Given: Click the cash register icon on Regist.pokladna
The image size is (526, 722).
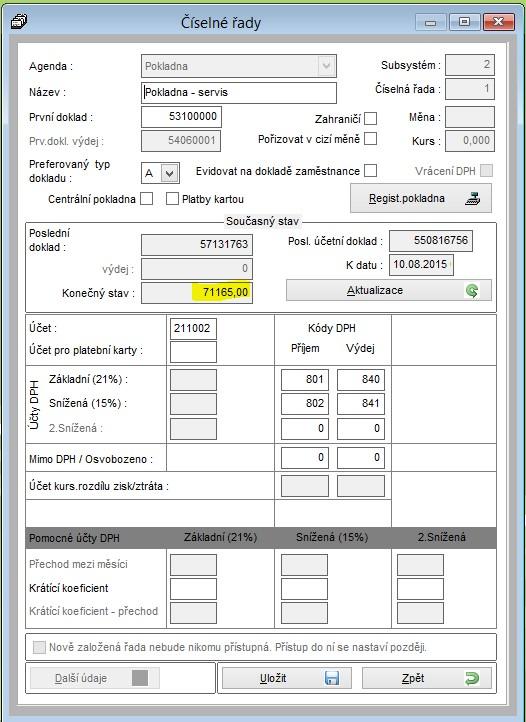Looking at the screenshot, I should coord(472,198).
